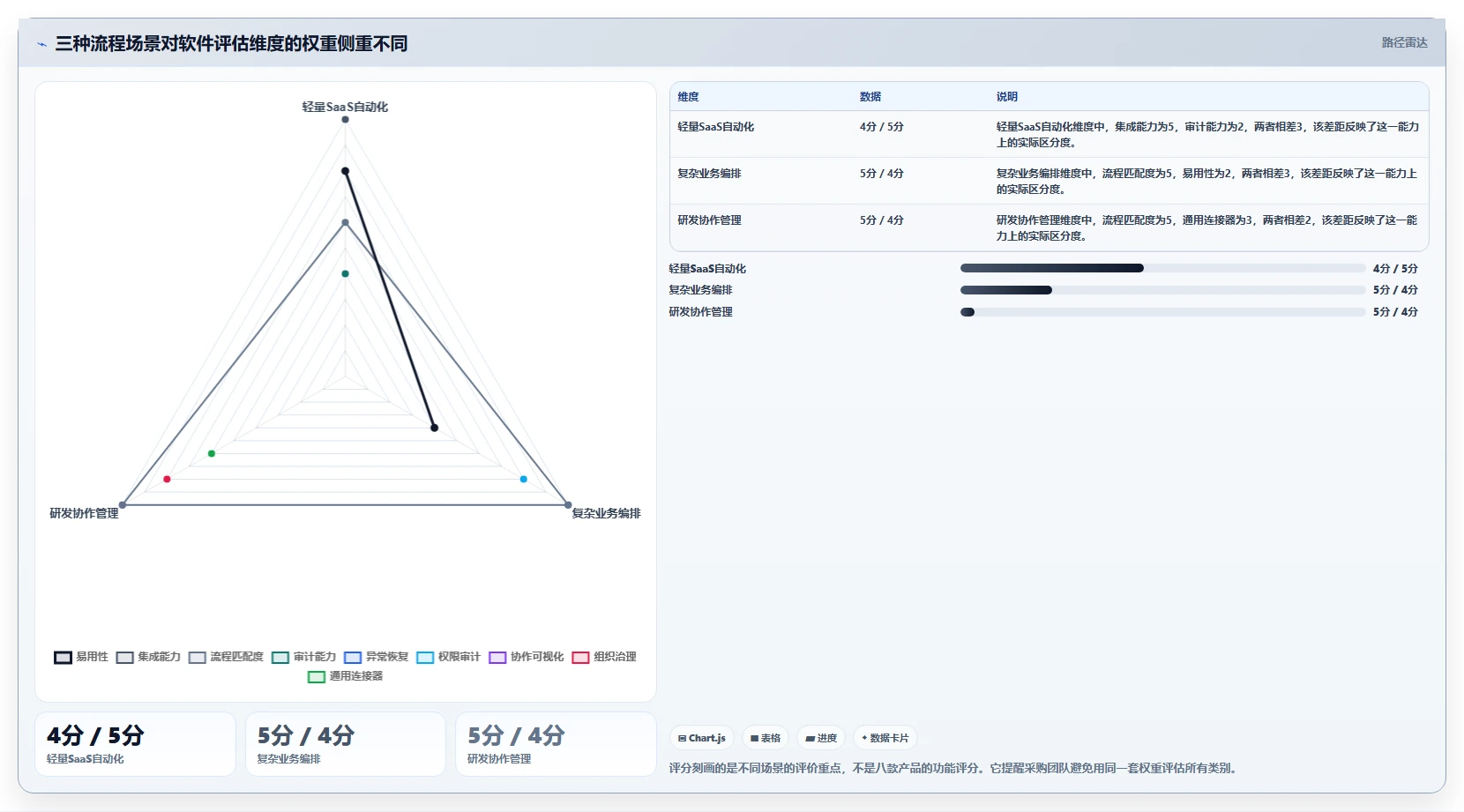Click the teal 审计能力 point on radar
The image size is (1464, 812).
click(345, 273)
